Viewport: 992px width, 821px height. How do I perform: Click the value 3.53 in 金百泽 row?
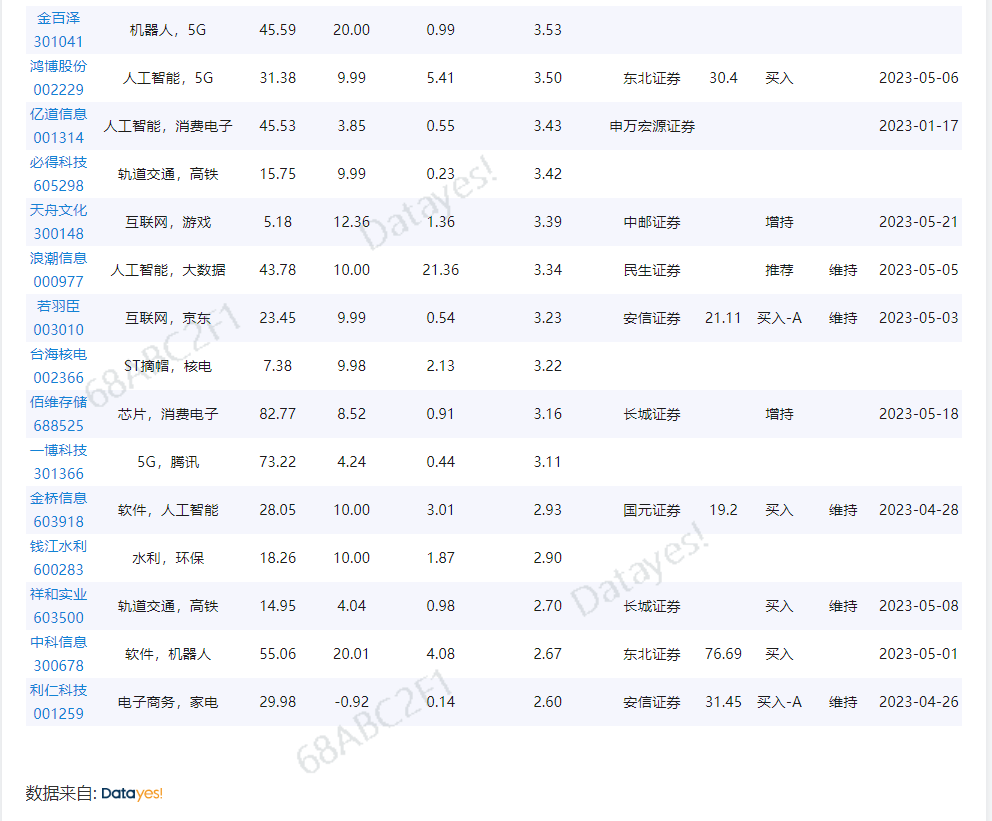547,30
